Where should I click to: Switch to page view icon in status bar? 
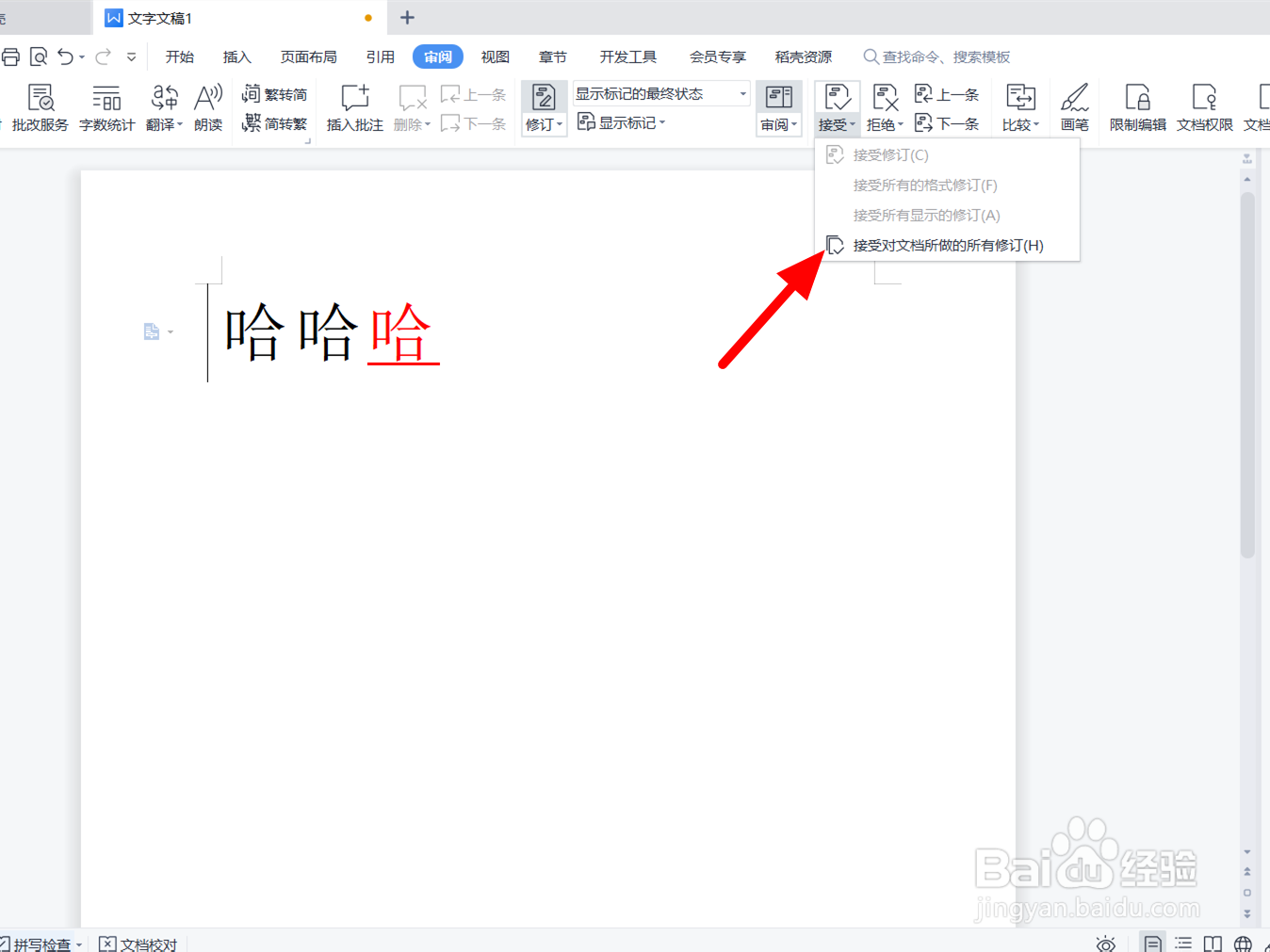[1152, 944]
